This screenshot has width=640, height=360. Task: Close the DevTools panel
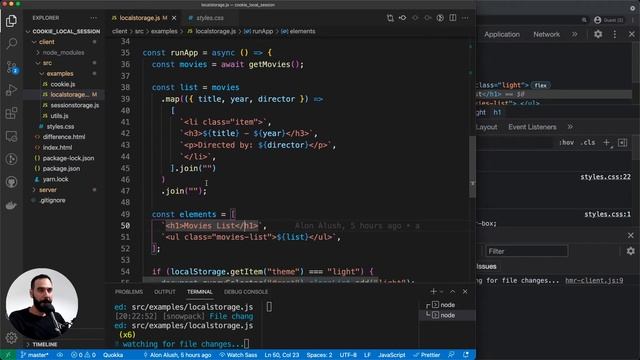tap(631, 34)
